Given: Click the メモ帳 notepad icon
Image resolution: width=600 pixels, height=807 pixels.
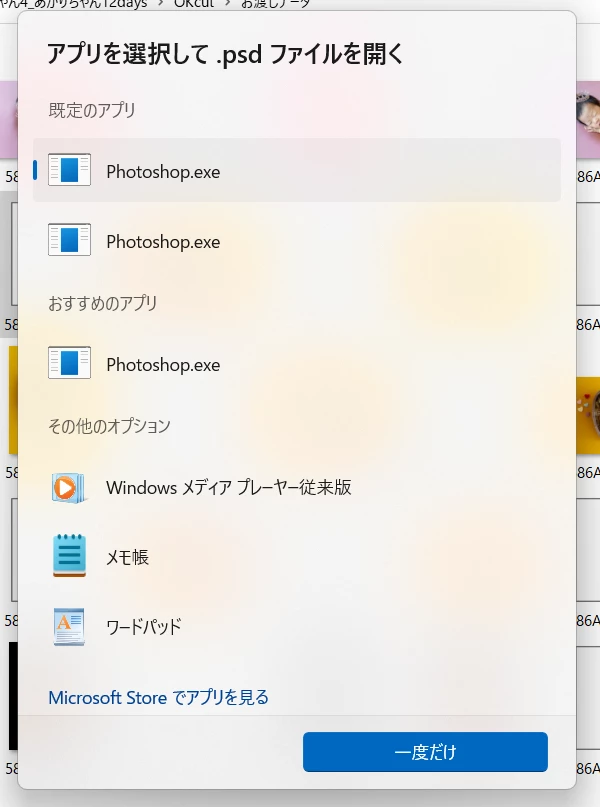Looking at the screenshot, I should (69, 555).
